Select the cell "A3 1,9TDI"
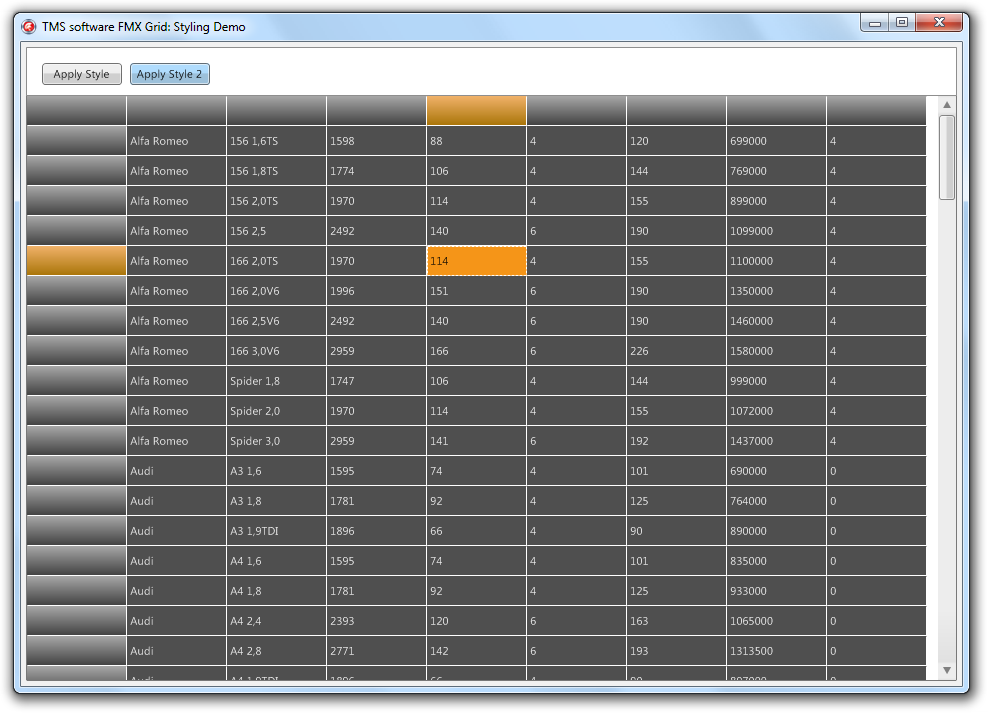This screenshot has width=988, height=713. (x=276, y=531)
